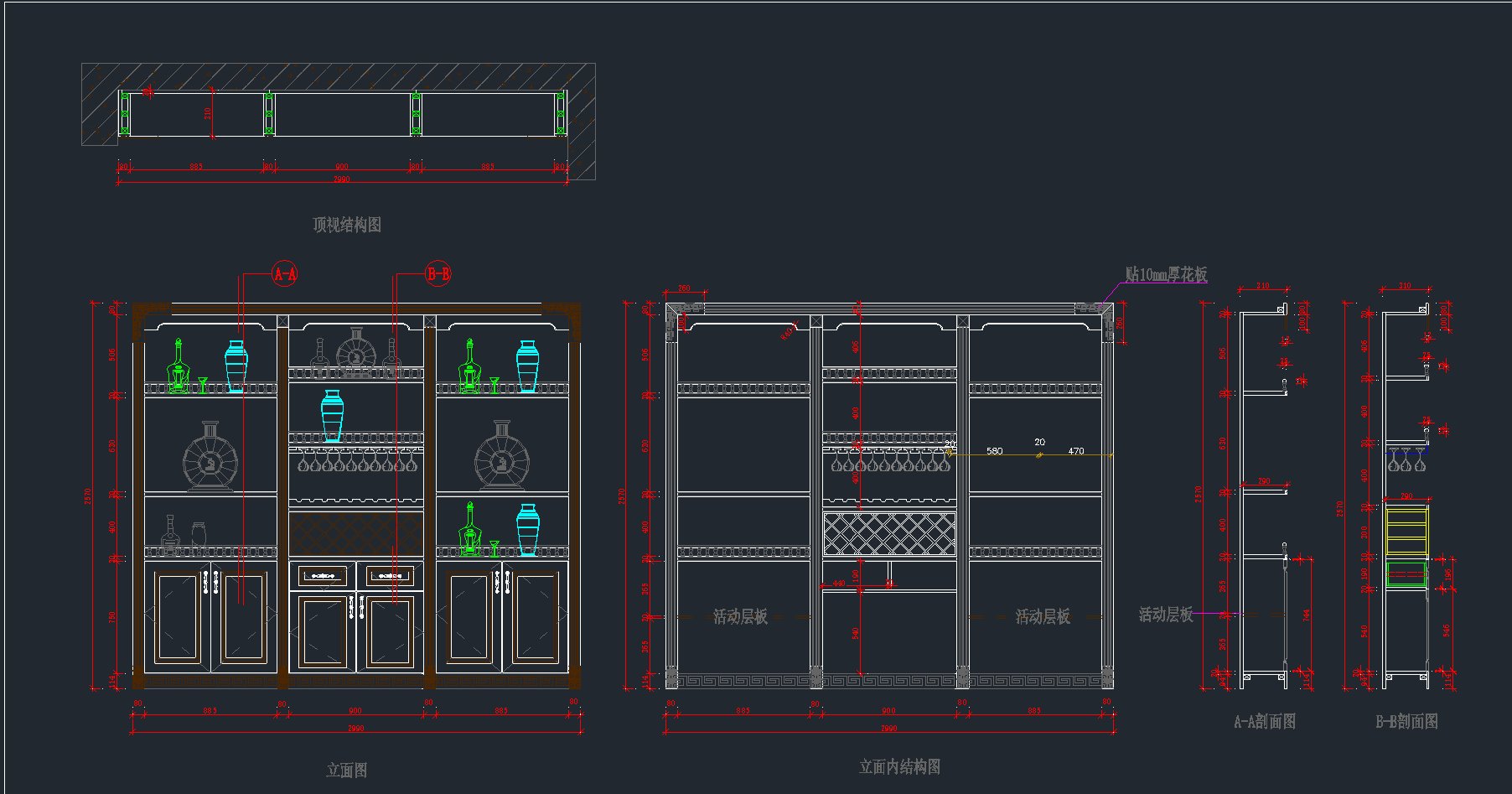Click the B-B section marker circle

[x=438, y=273]
